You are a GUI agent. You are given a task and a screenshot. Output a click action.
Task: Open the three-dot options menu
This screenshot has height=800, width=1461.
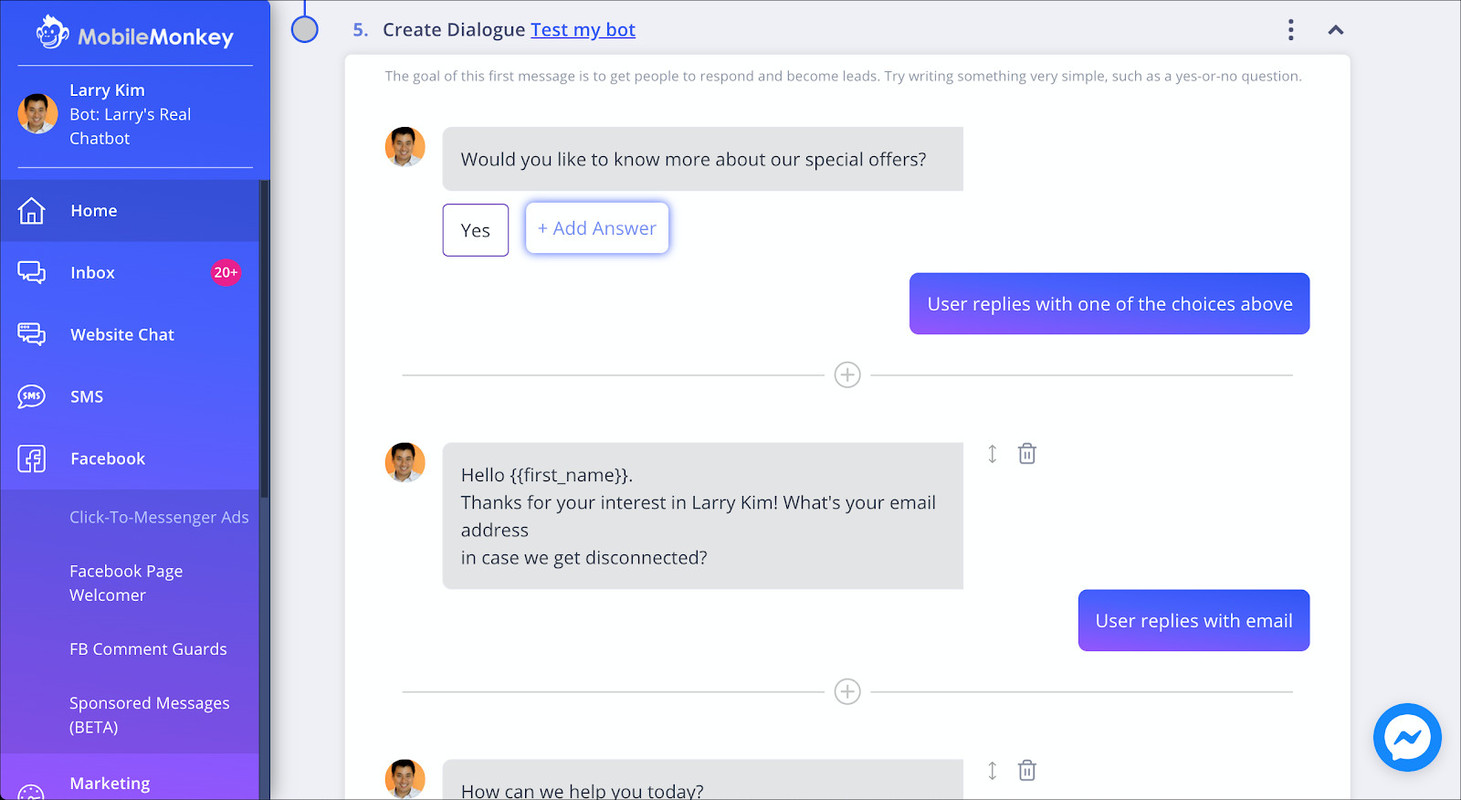(x=1290, y=30)
